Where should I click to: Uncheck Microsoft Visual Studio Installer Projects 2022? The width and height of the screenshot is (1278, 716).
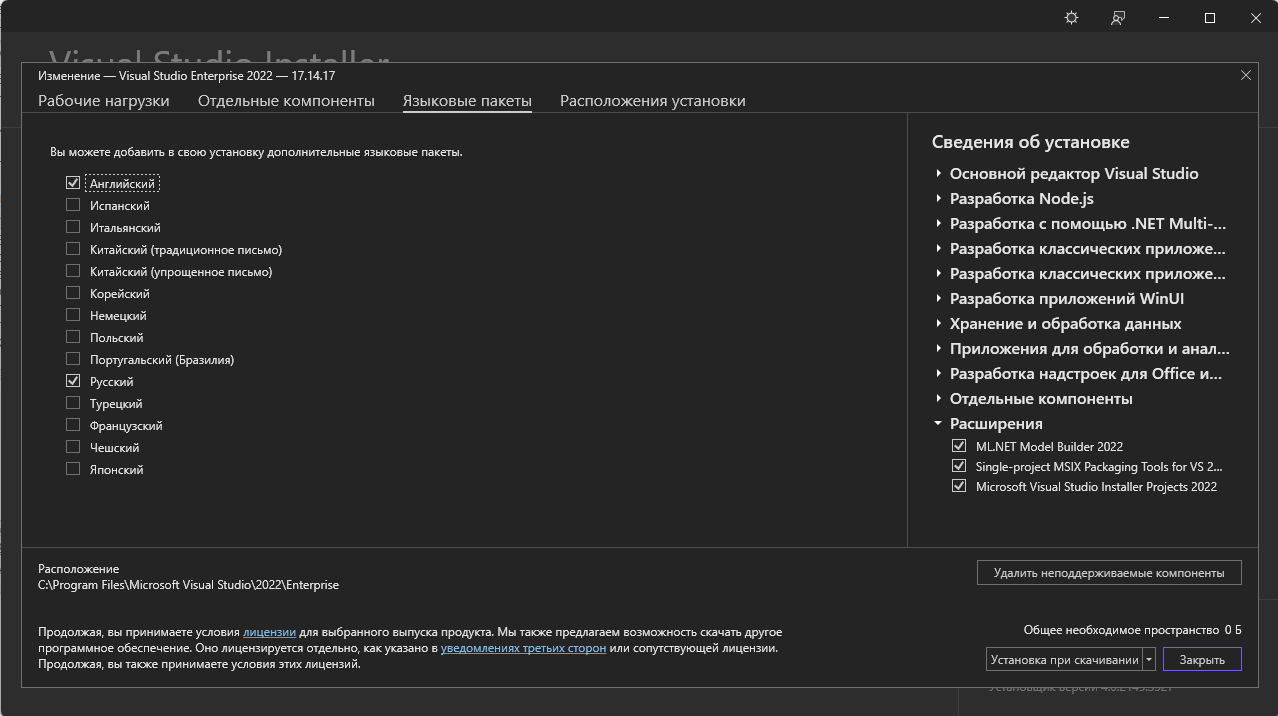pyautogui.click(x=959, y=486)
